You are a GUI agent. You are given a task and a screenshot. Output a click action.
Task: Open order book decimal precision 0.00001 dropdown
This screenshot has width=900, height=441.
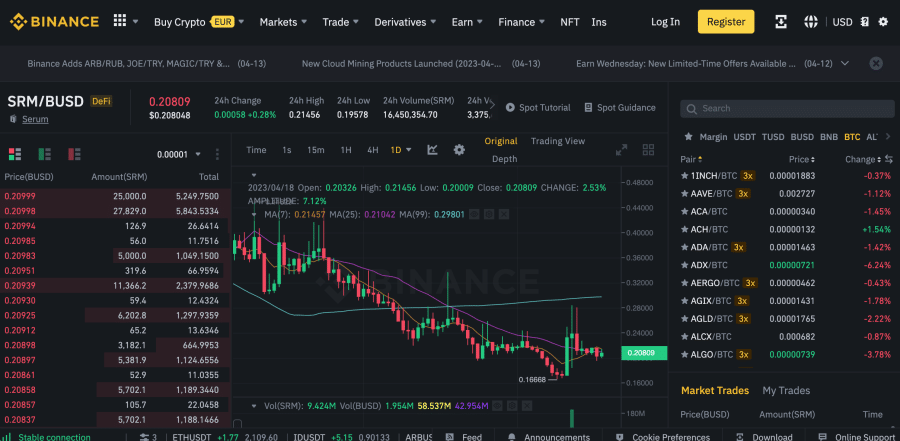pos(179,154)
